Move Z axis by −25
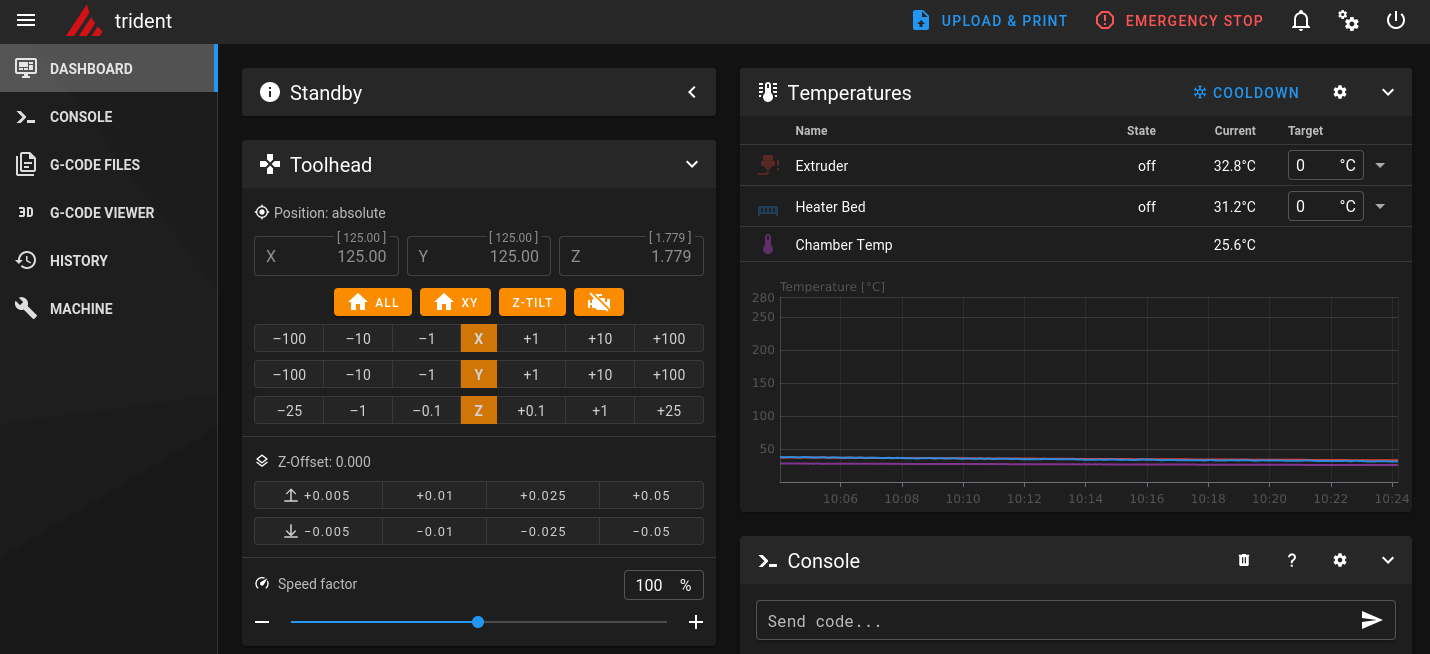Viewport: 1430px width, 654px height. coord(289,410)
